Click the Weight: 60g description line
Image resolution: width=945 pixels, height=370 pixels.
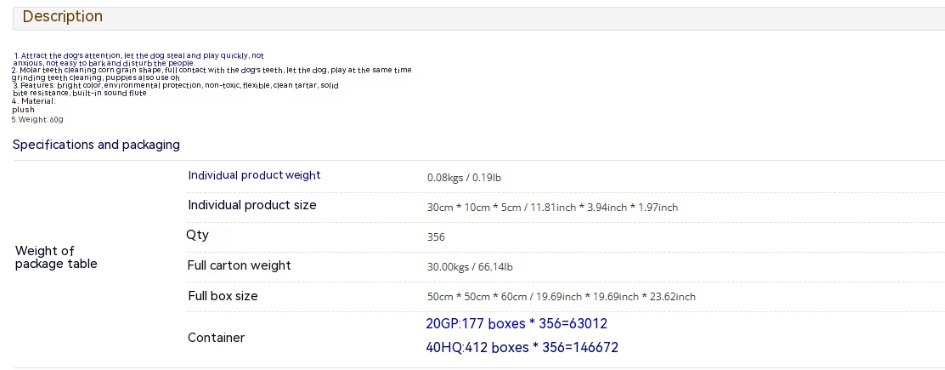pos(37,119)
